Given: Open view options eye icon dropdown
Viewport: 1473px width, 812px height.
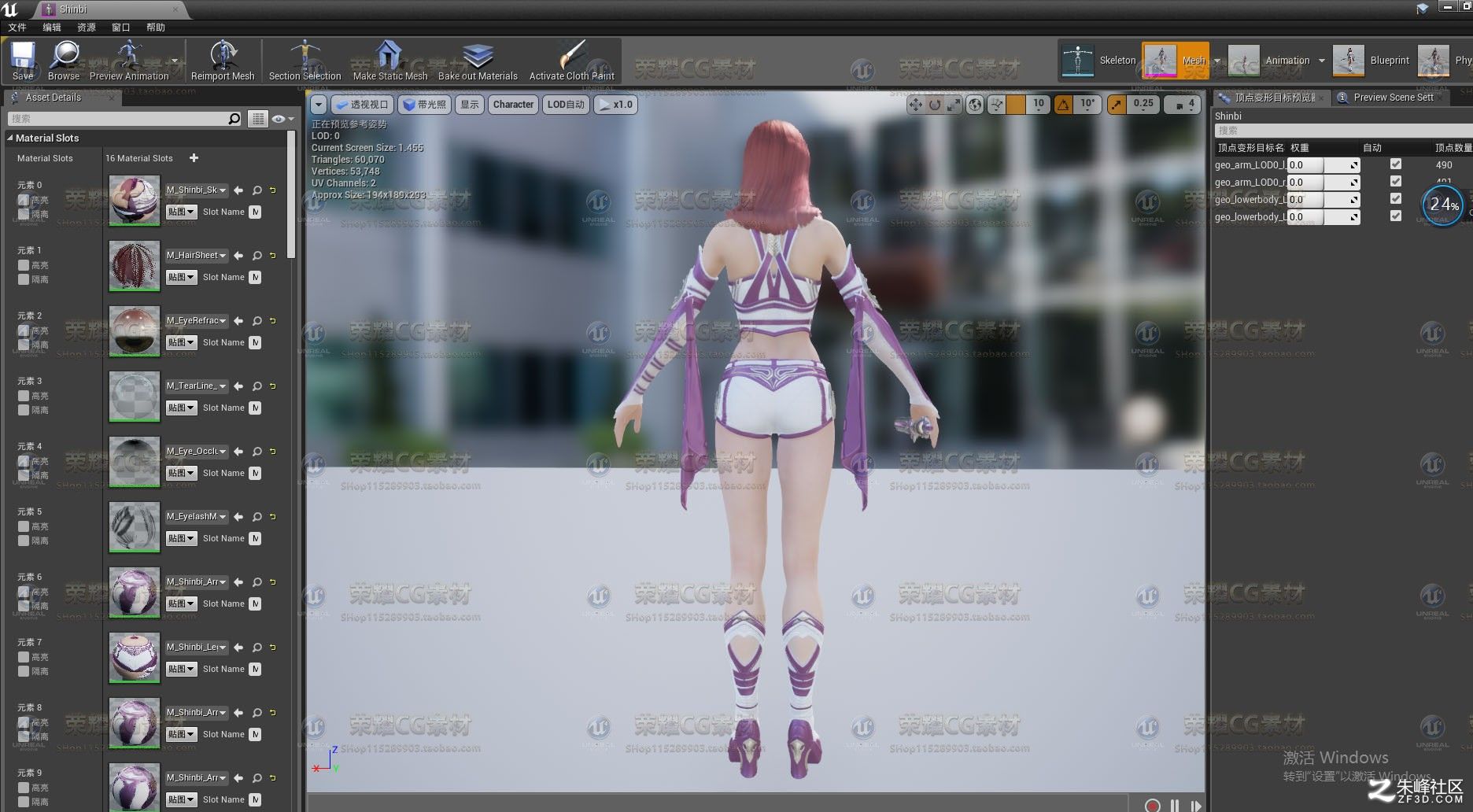Looking at the screenshot, I should point(282,119).
